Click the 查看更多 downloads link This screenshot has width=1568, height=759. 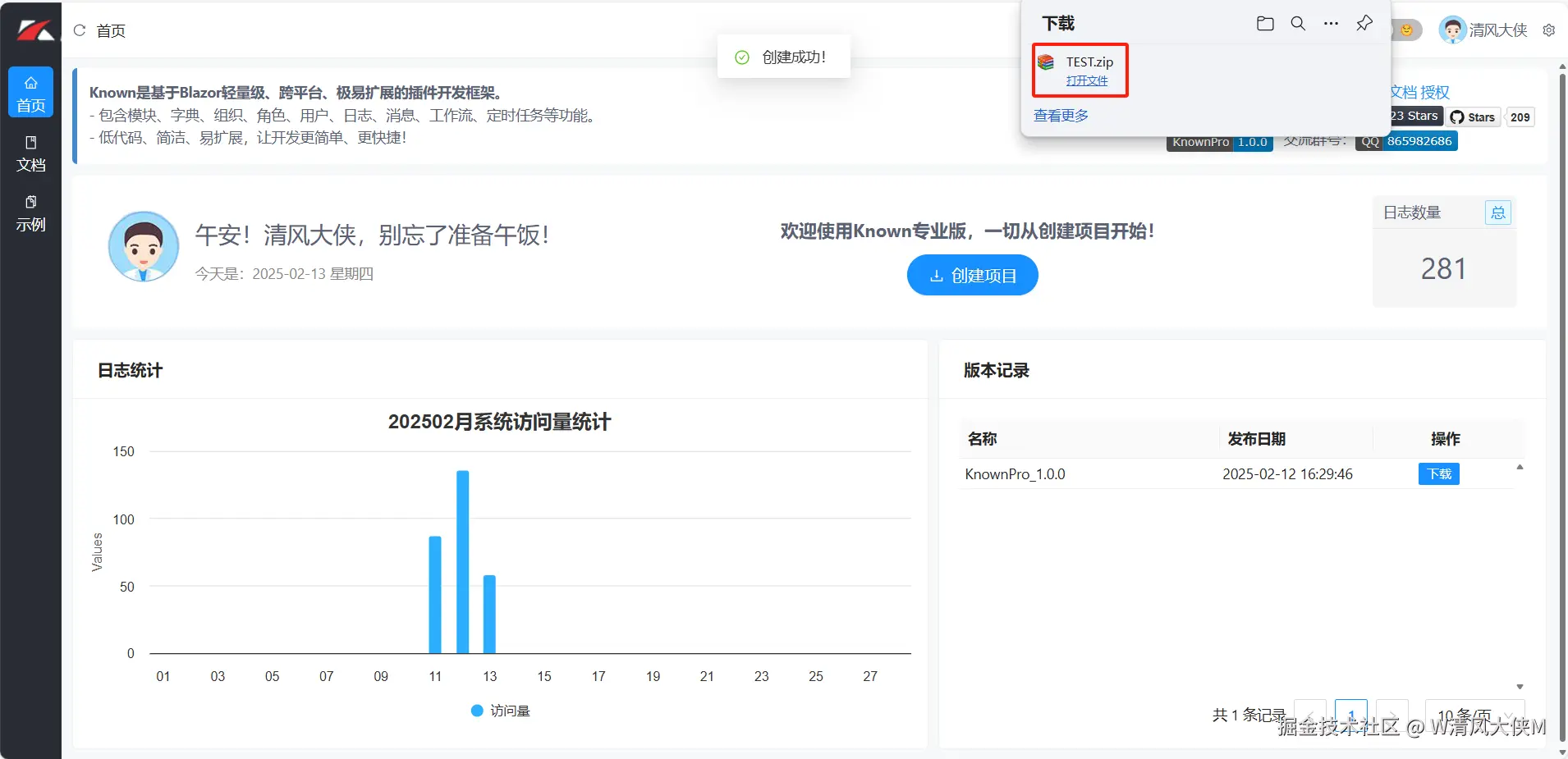1061,116
